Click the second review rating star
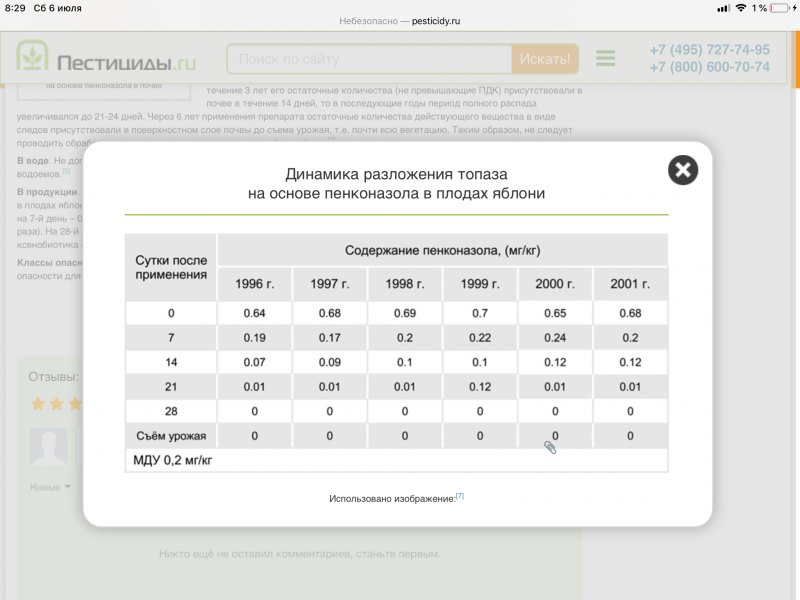800x600 pixels. click(x=57, y=404)
